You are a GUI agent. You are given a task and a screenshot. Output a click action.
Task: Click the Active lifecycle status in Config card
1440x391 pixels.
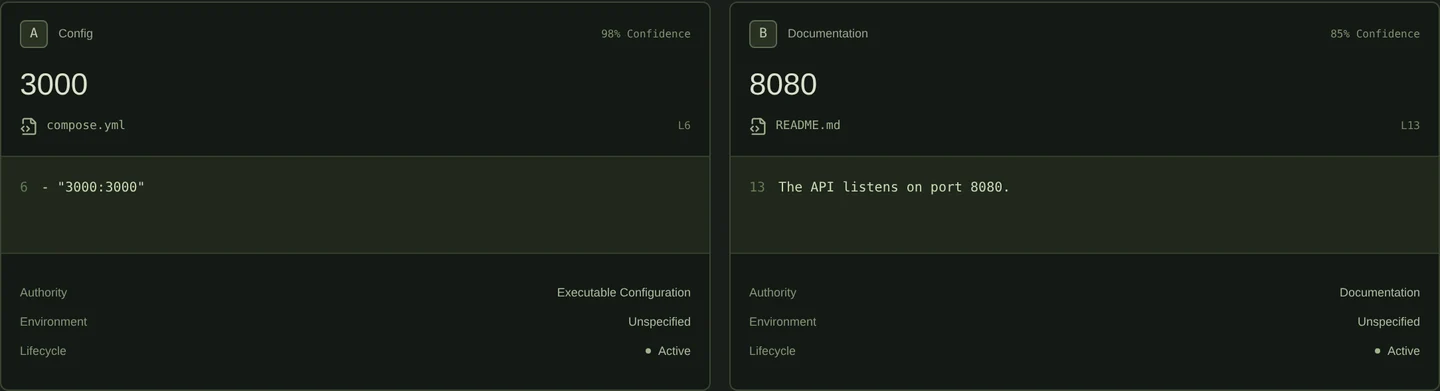[x=668, y=351]
